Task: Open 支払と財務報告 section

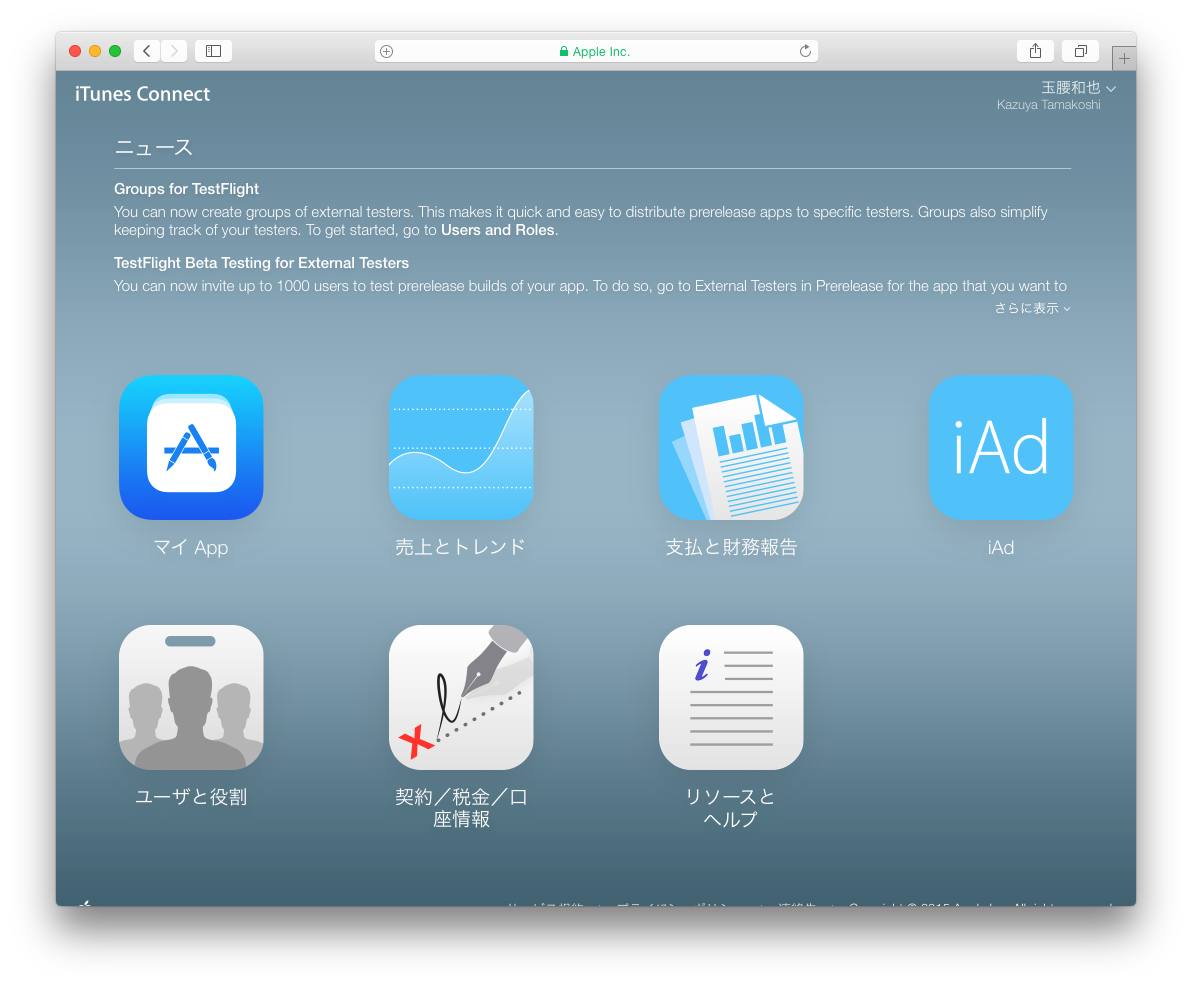Action: (731, 447)
